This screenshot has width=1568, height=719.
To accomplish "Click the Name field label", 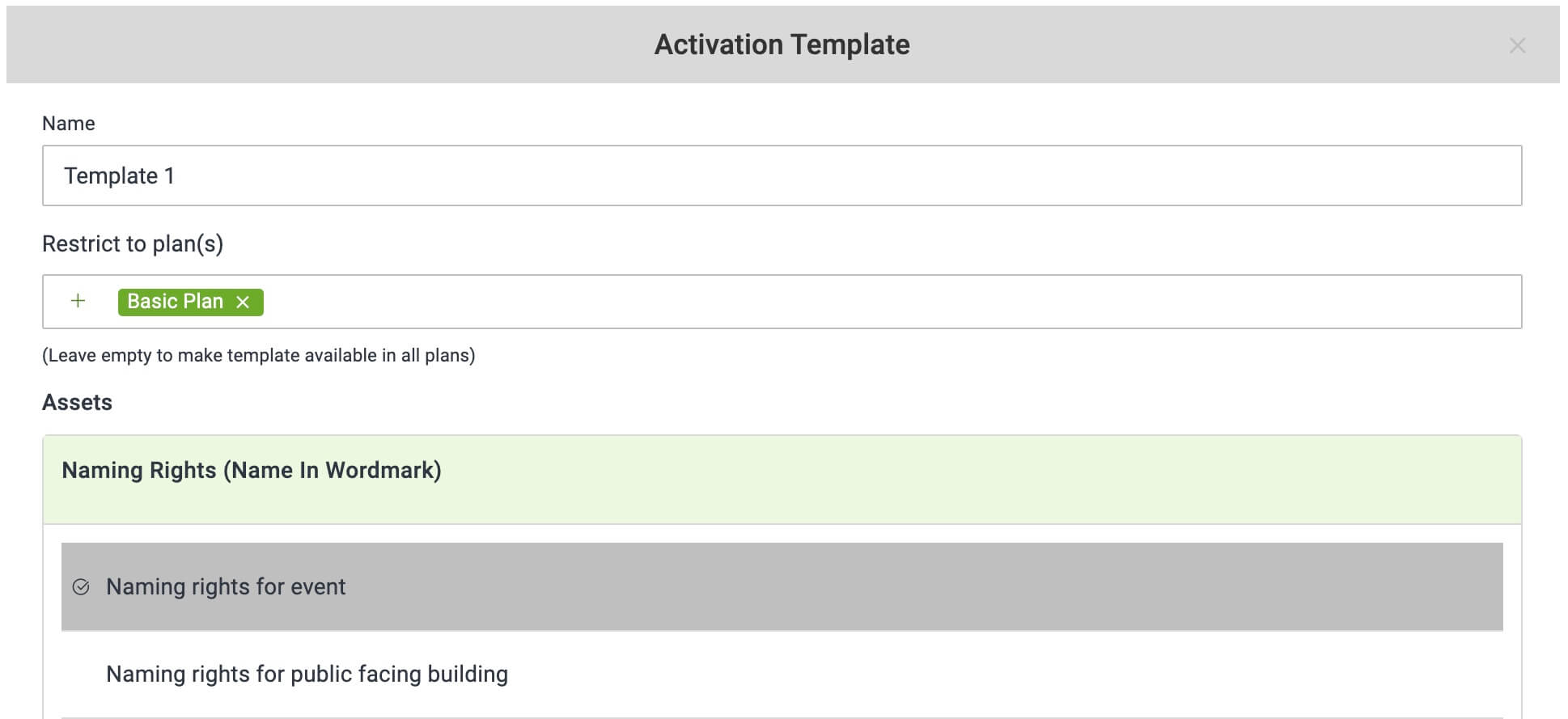I will coord(69,123).
